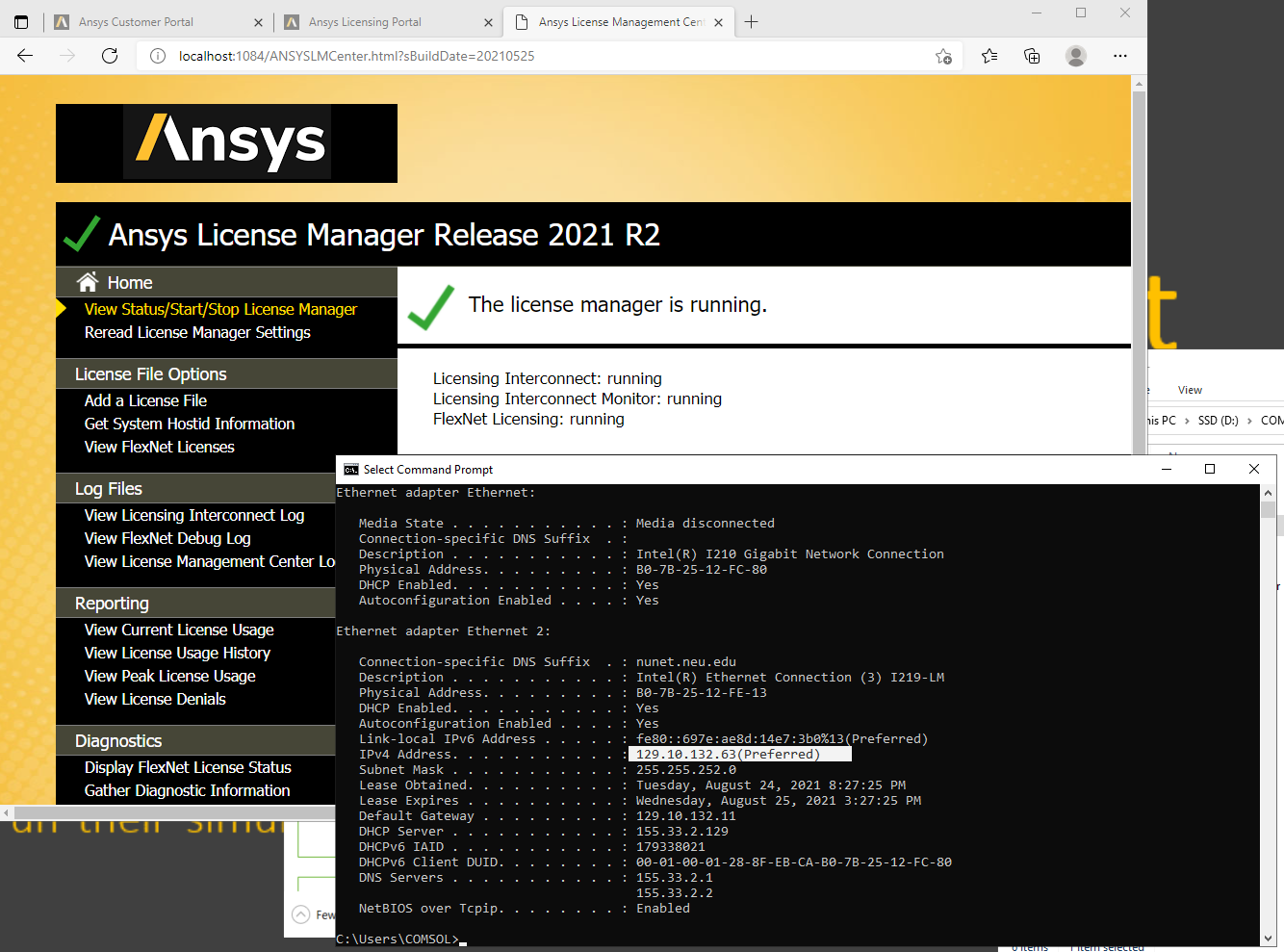Image resolution: width=1284 pixels, height=952 pixels.
Task: Maximize the Command Prompt window
Action: point(1210,470)
